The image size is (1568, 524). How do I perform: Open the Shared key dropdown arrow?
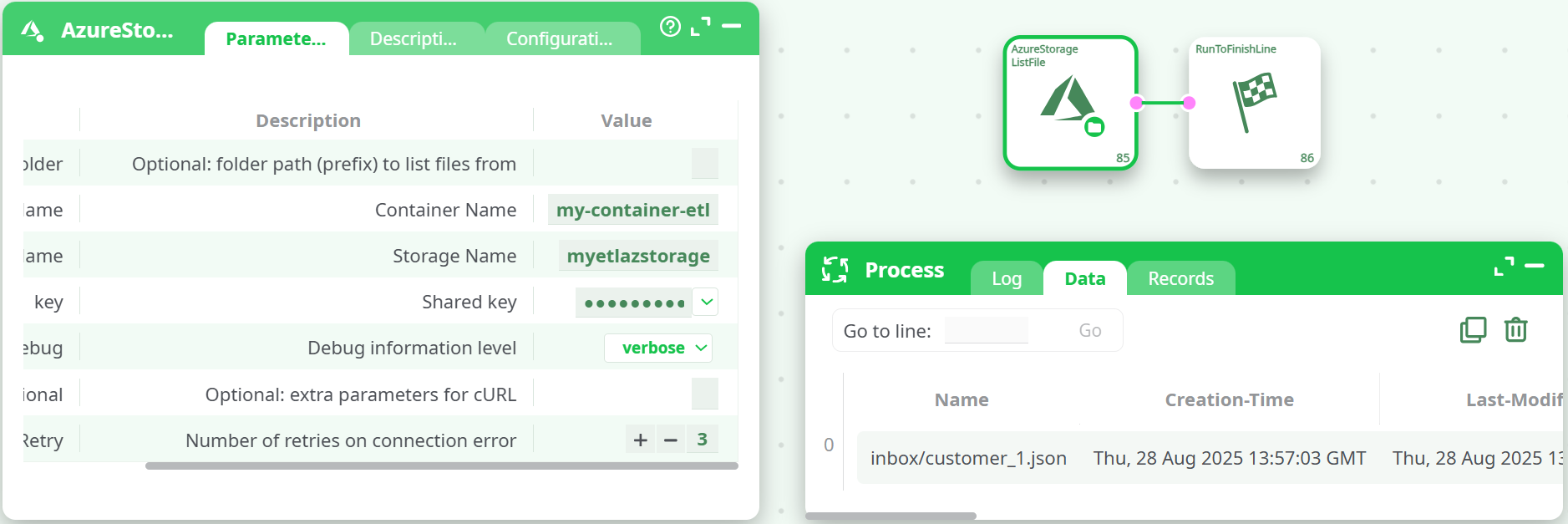click(x=707, y=302)
